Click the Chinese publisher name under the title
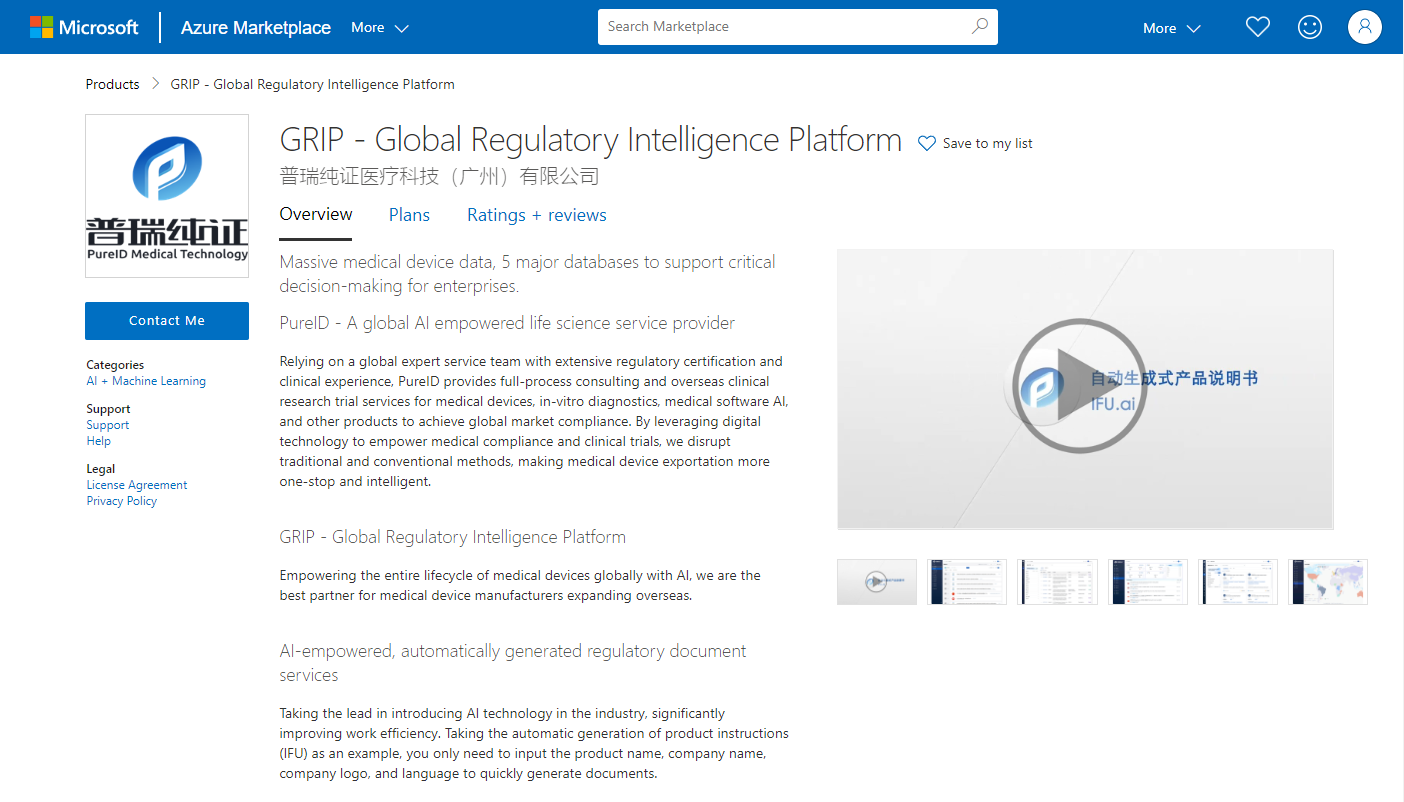1404x802 pixels. (439, 177)
